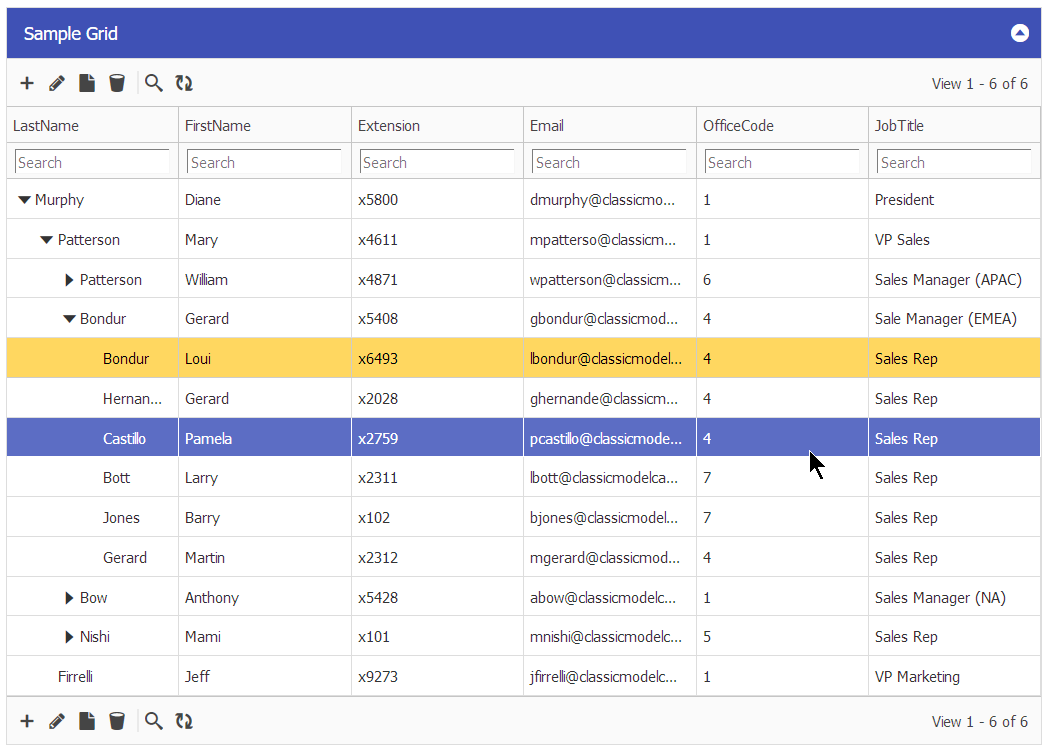Sort by the JobTitle column header
The width and height of the screenshot is (1050, 754).
click(x=899, y=126)
